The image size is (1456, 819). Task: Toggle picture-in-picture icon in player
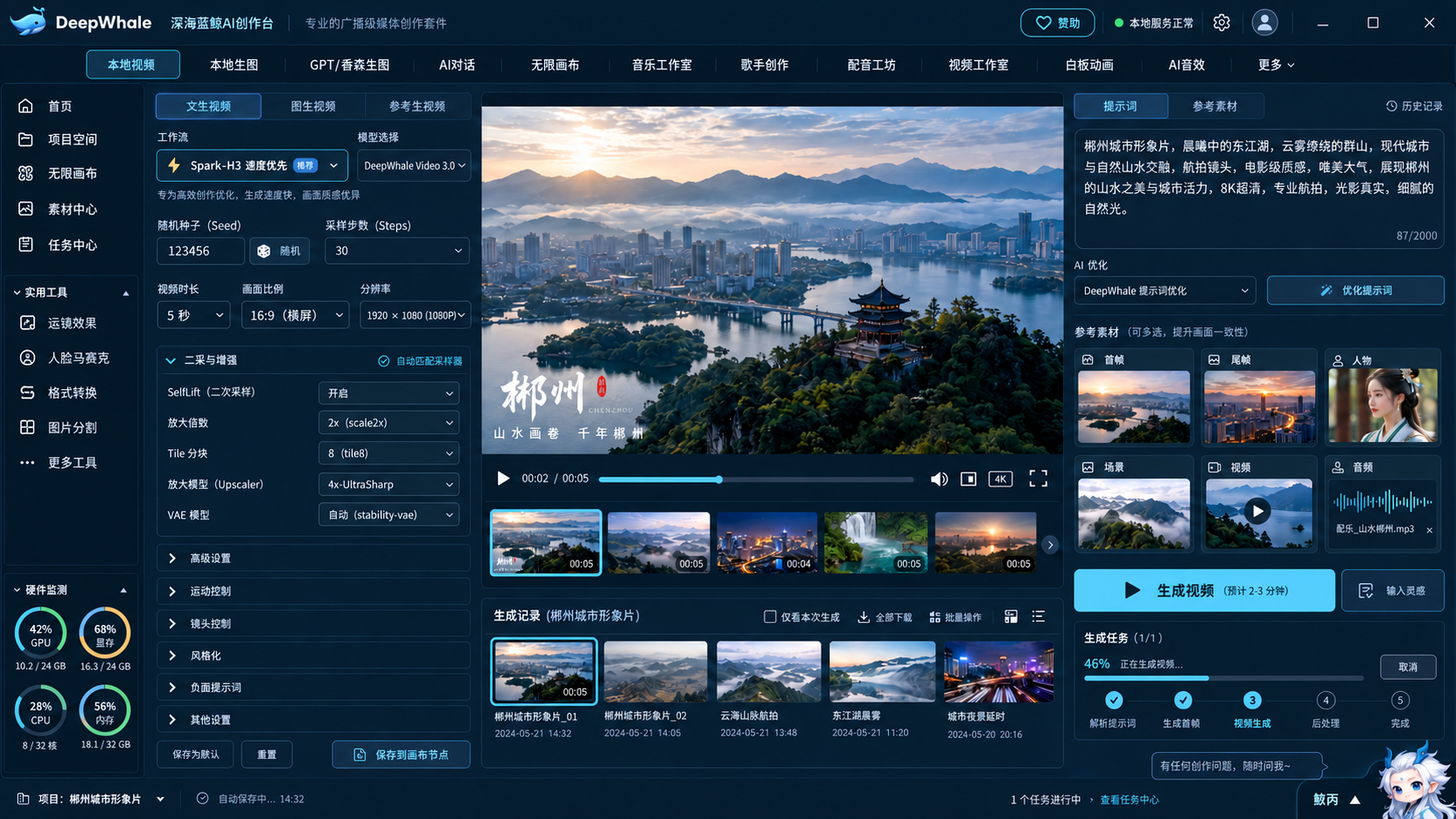click(968, 479)
